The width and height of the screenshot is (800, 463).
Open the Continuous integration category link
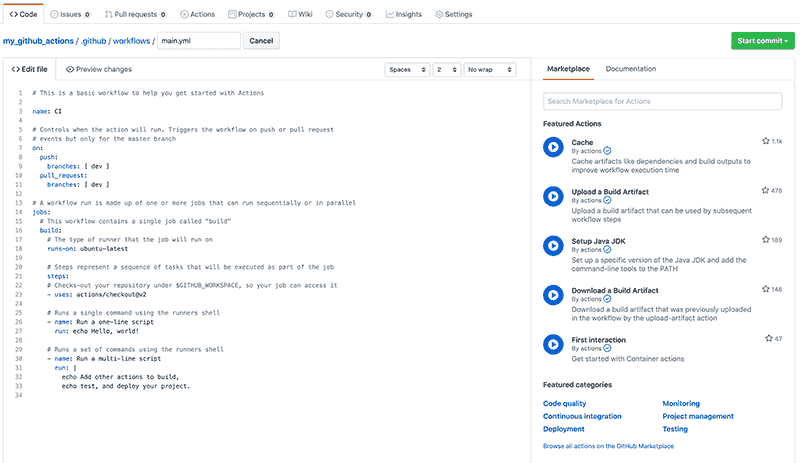tap(582, 416)
